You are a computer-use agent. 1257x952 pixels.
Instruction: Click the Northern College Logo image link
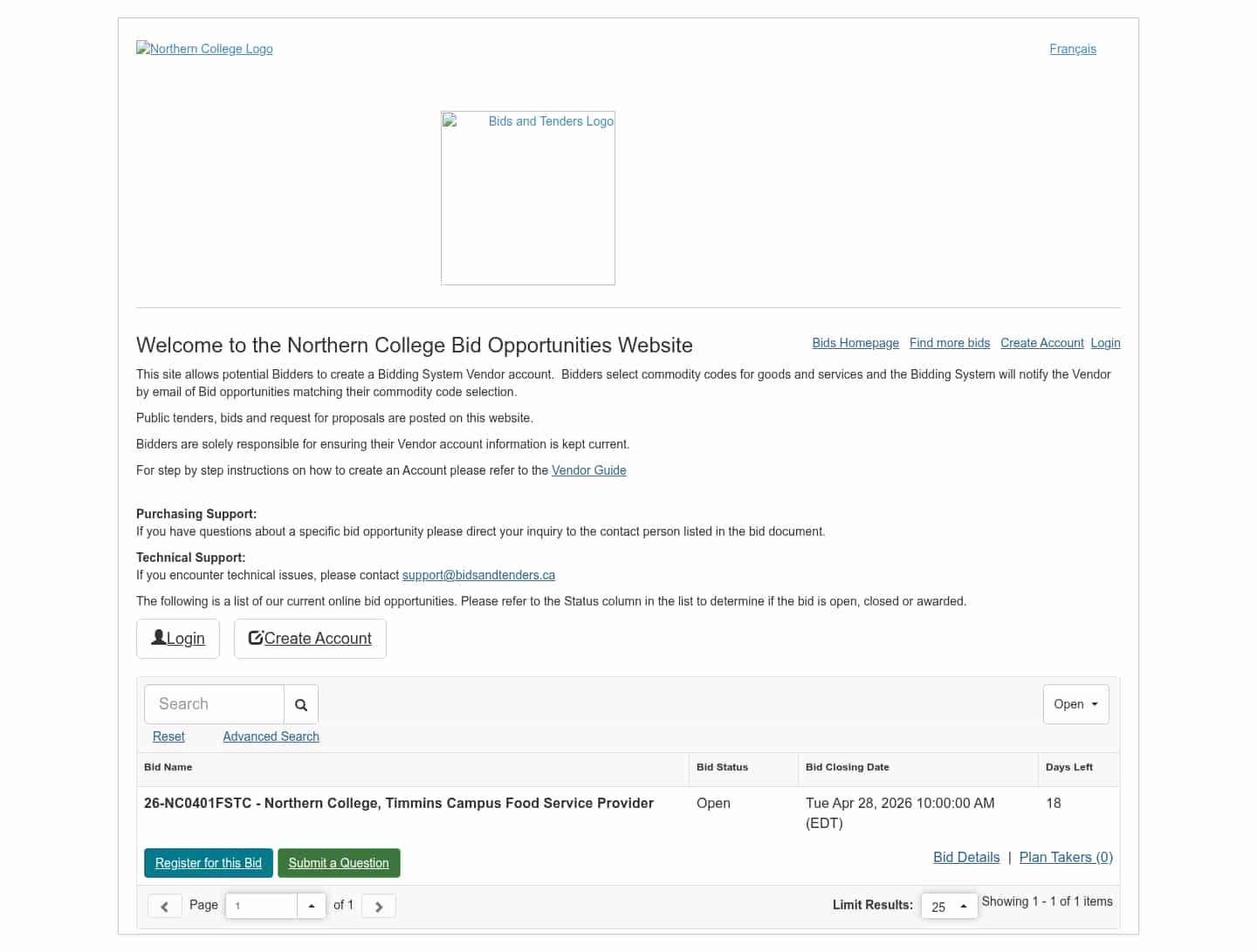click(204, 49)
